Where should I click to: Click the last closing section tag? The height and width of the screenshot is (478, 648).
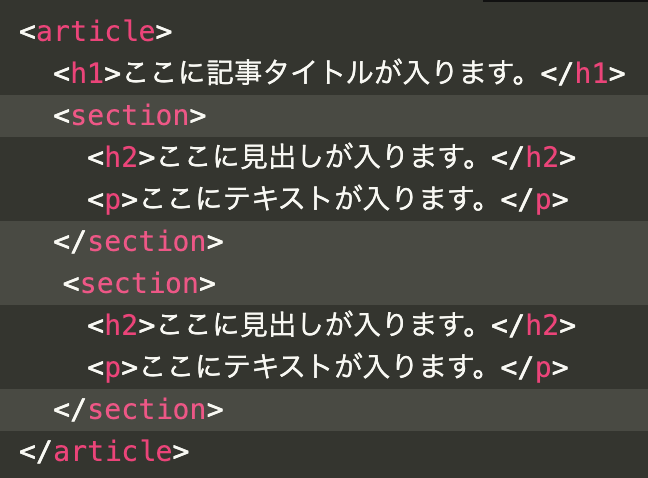(x=139, y=409)
